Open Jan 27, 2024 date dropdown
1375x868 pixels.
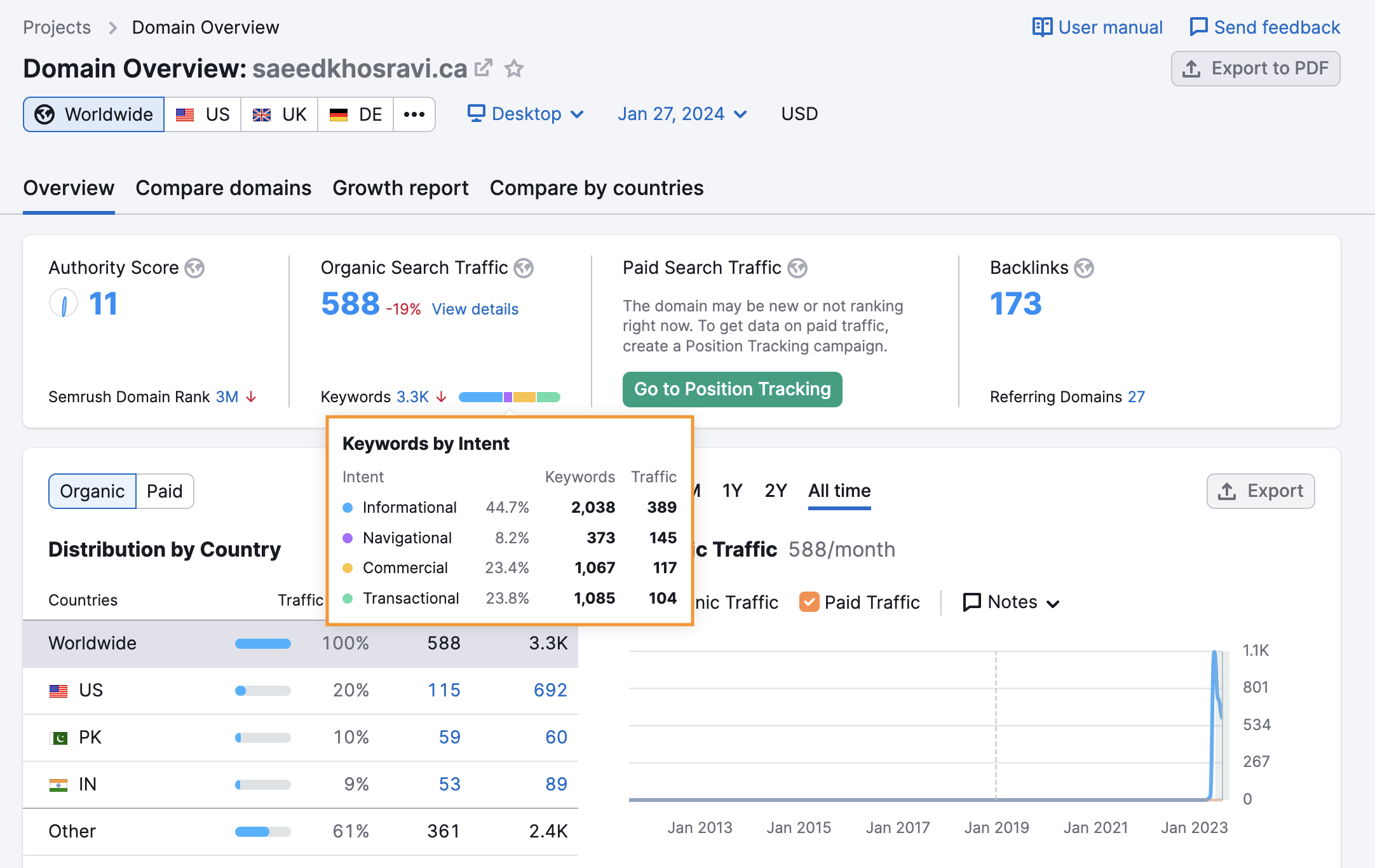coord(683,114)
